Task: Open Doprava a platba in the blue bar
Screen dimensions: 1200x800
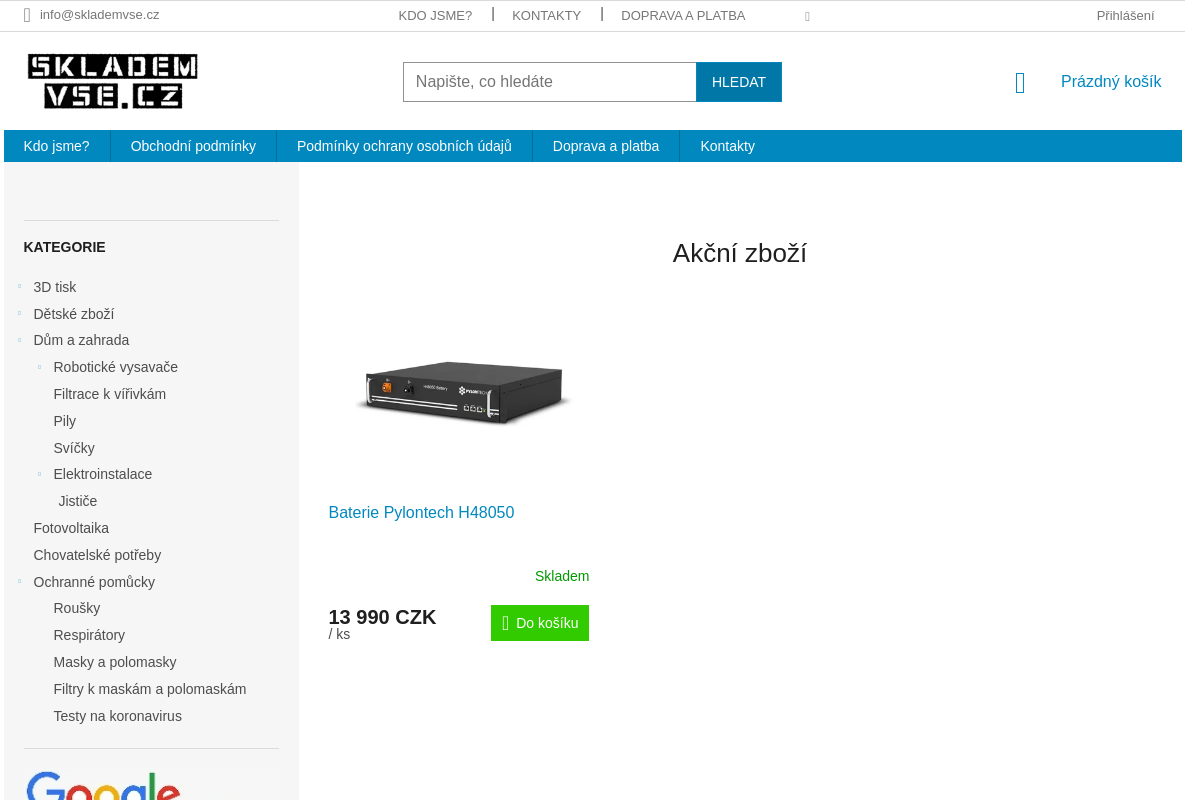Action: (x=606, y=146)
